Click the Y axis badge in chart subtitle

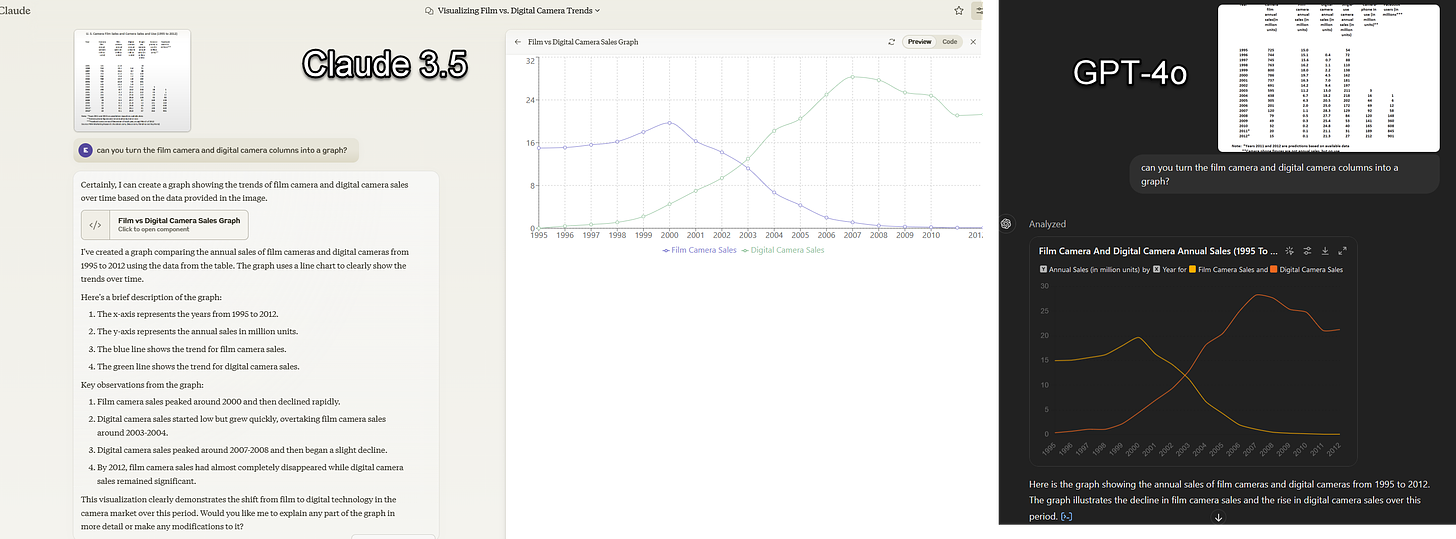pyautogui.click(x=1043, y=269)
